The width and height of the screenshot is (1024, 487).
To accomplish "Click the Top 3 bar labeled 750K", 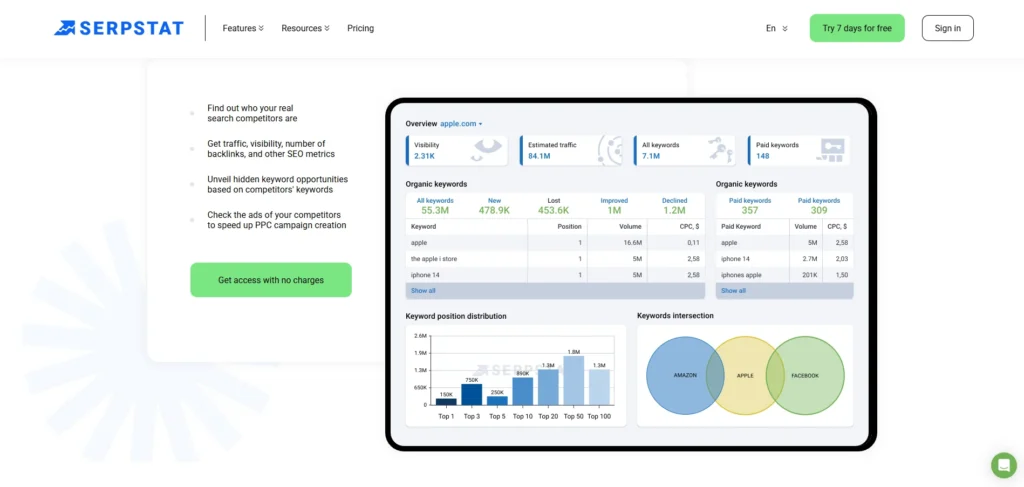I will pos(472,394).
